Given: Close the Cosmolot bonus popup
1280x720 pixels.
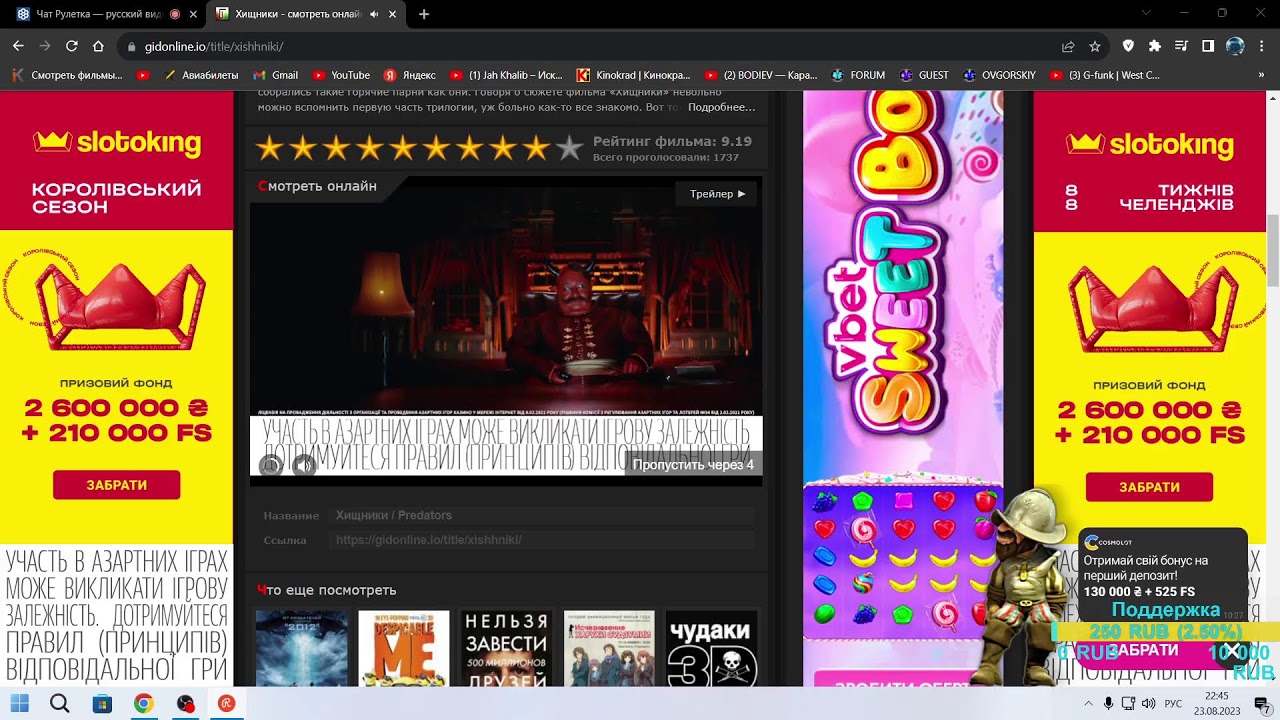Looking at the screenshot, I should (x=1232, y=651).
